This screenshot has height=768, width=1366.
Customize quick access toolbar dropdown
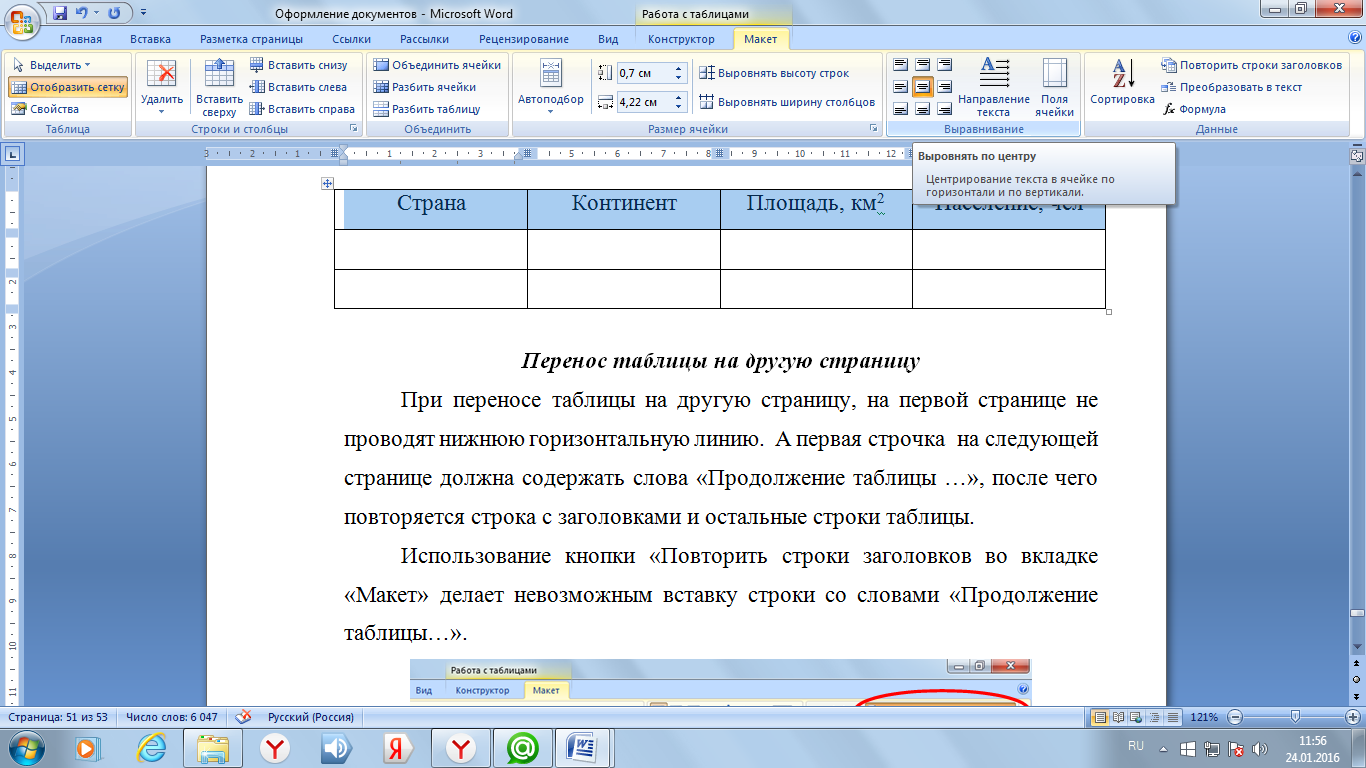click(x=143, y=13)
